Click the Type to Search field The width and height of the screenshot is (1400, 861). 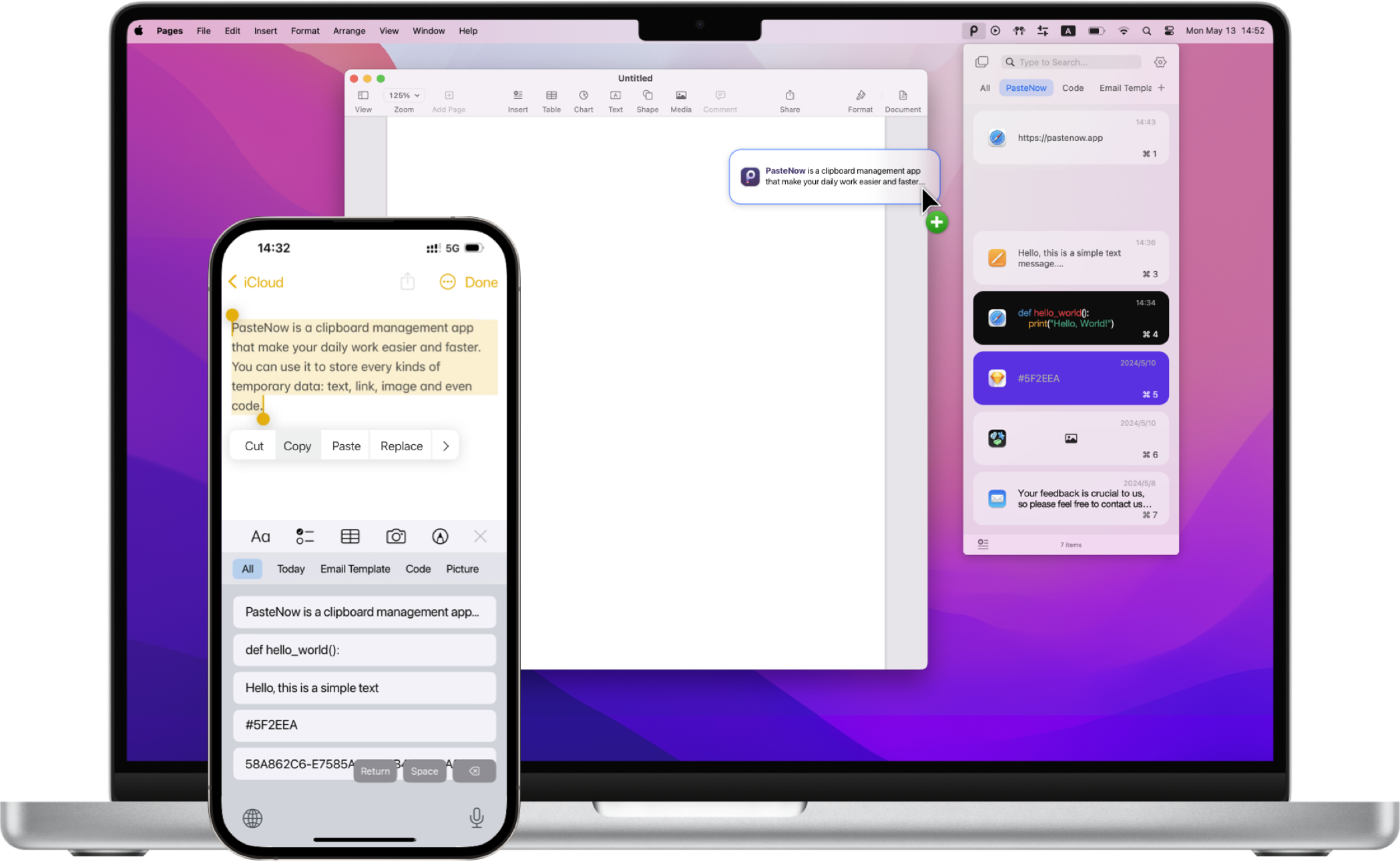pos(1071,61)
